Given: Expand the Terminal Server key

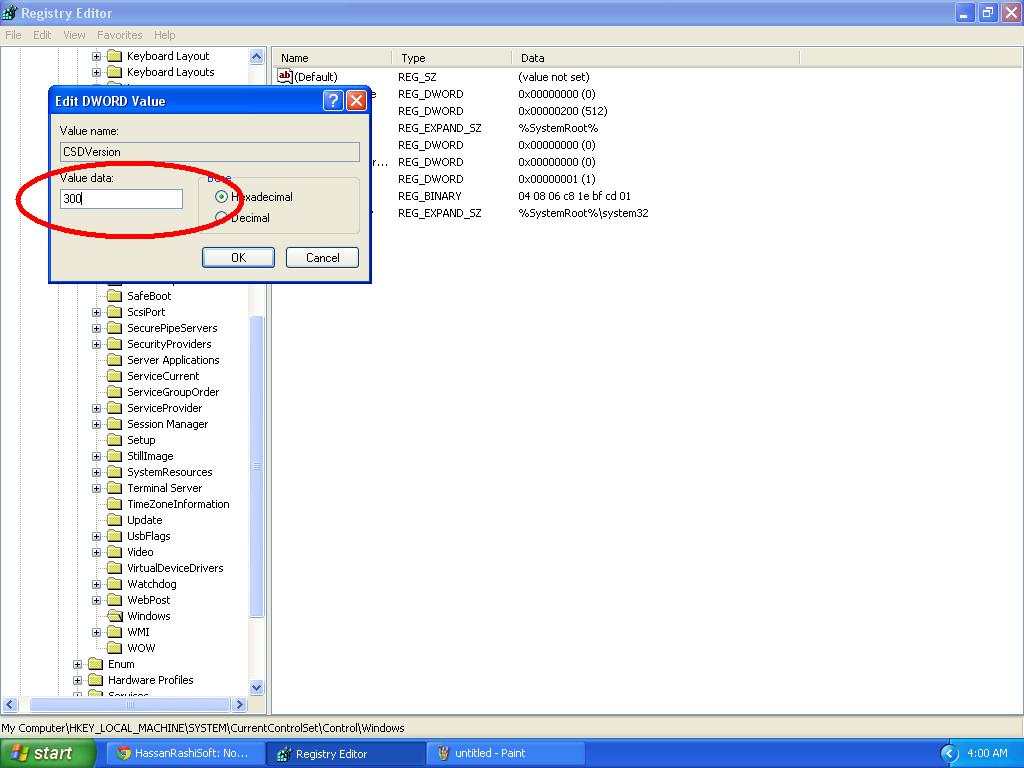Looking at the screenshot, I should pos(97,488).
